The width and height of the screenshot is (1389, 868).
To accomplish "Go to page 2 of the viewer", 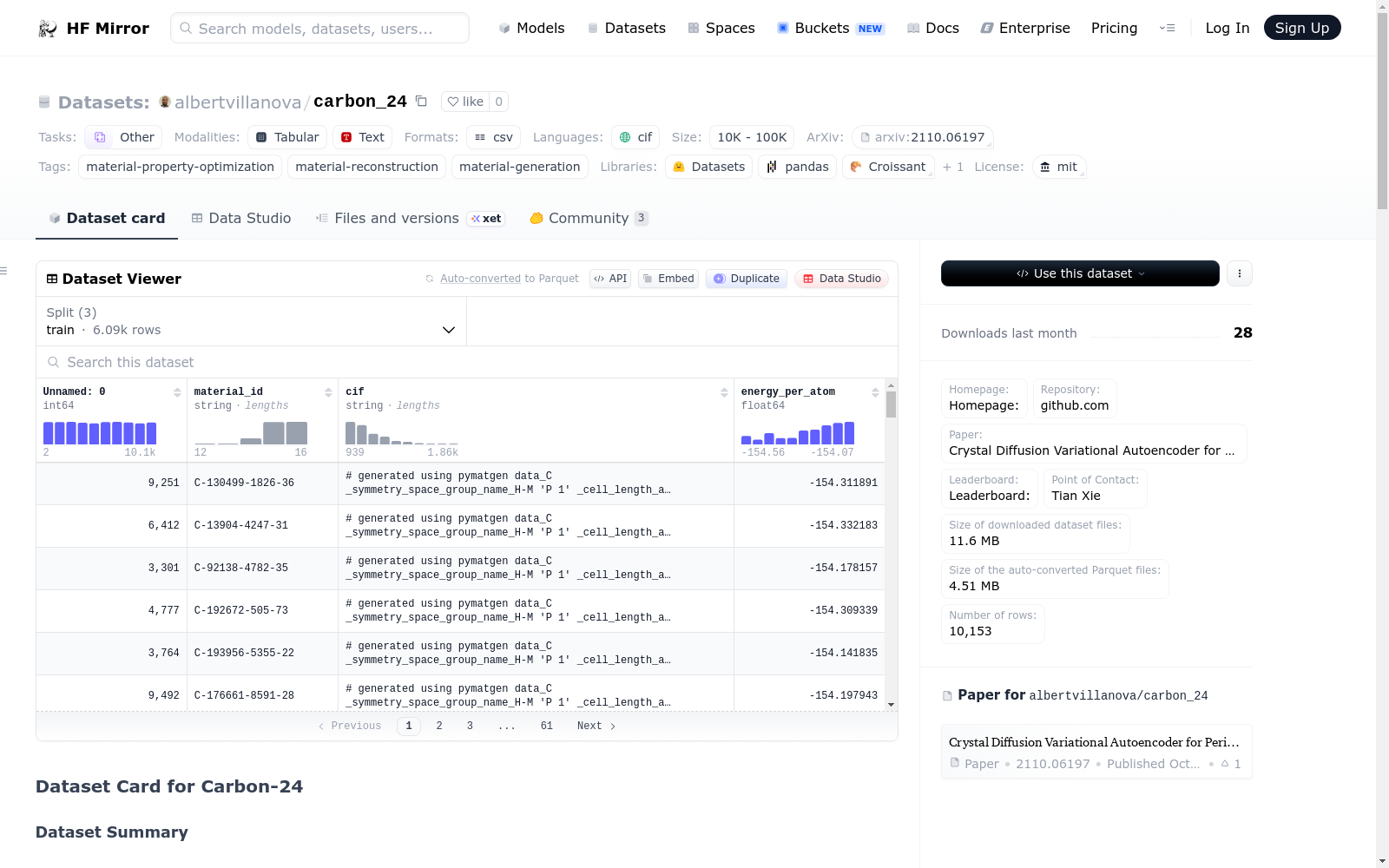I will tap(439, 726).
